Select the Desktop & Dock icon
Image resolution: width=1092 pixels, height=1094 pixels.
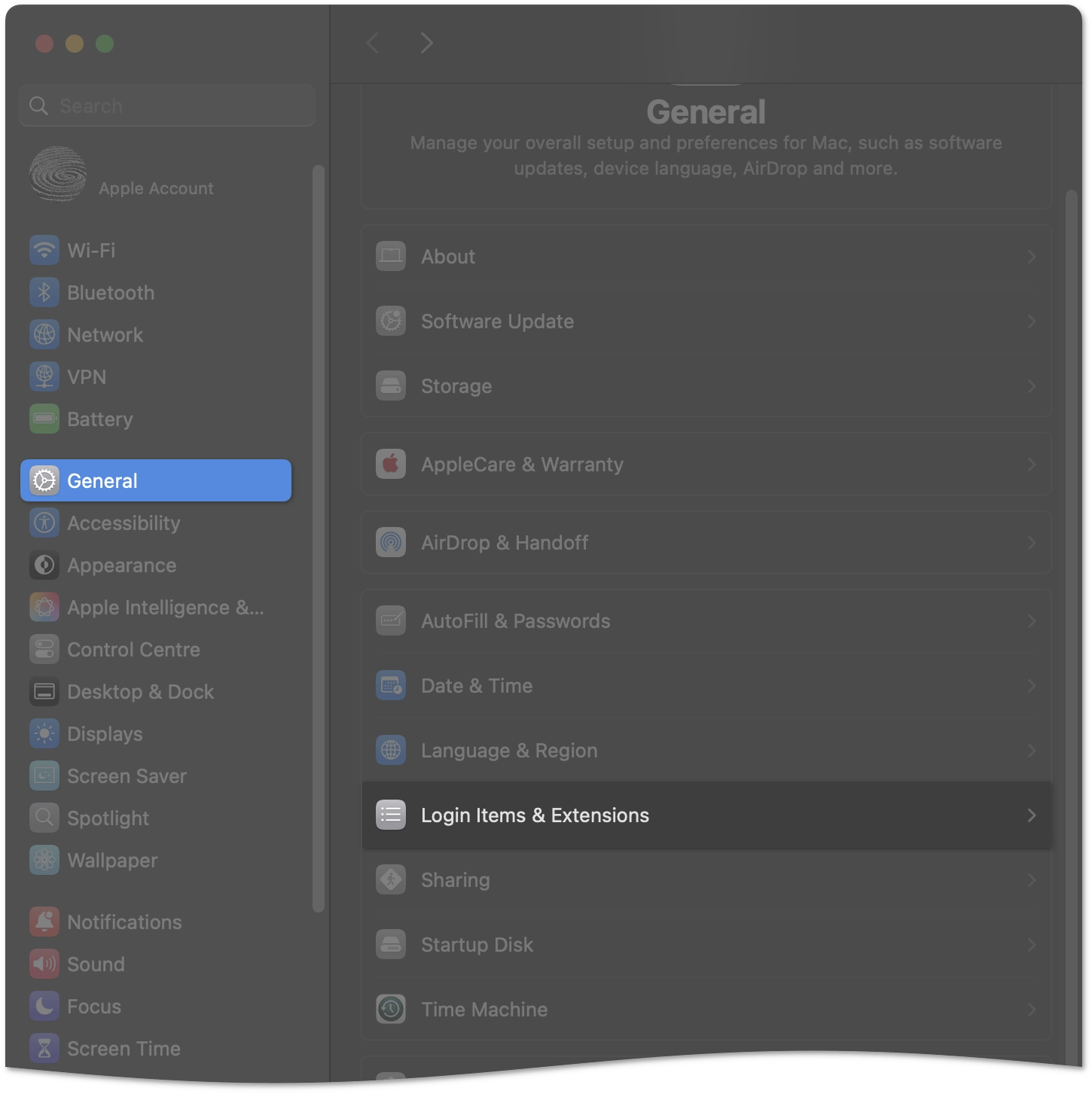tap(44, 691)
